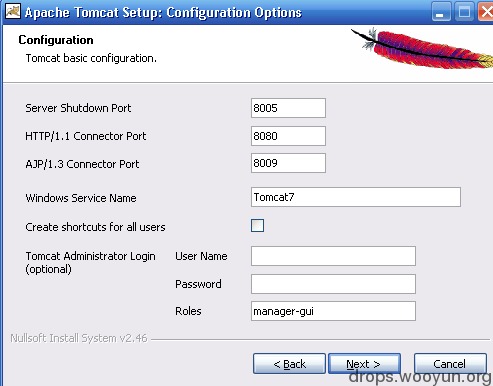Viewport: 493px width, 386px height.
Task: Close the Apache Tomcat Setup window
Action: 486,12
